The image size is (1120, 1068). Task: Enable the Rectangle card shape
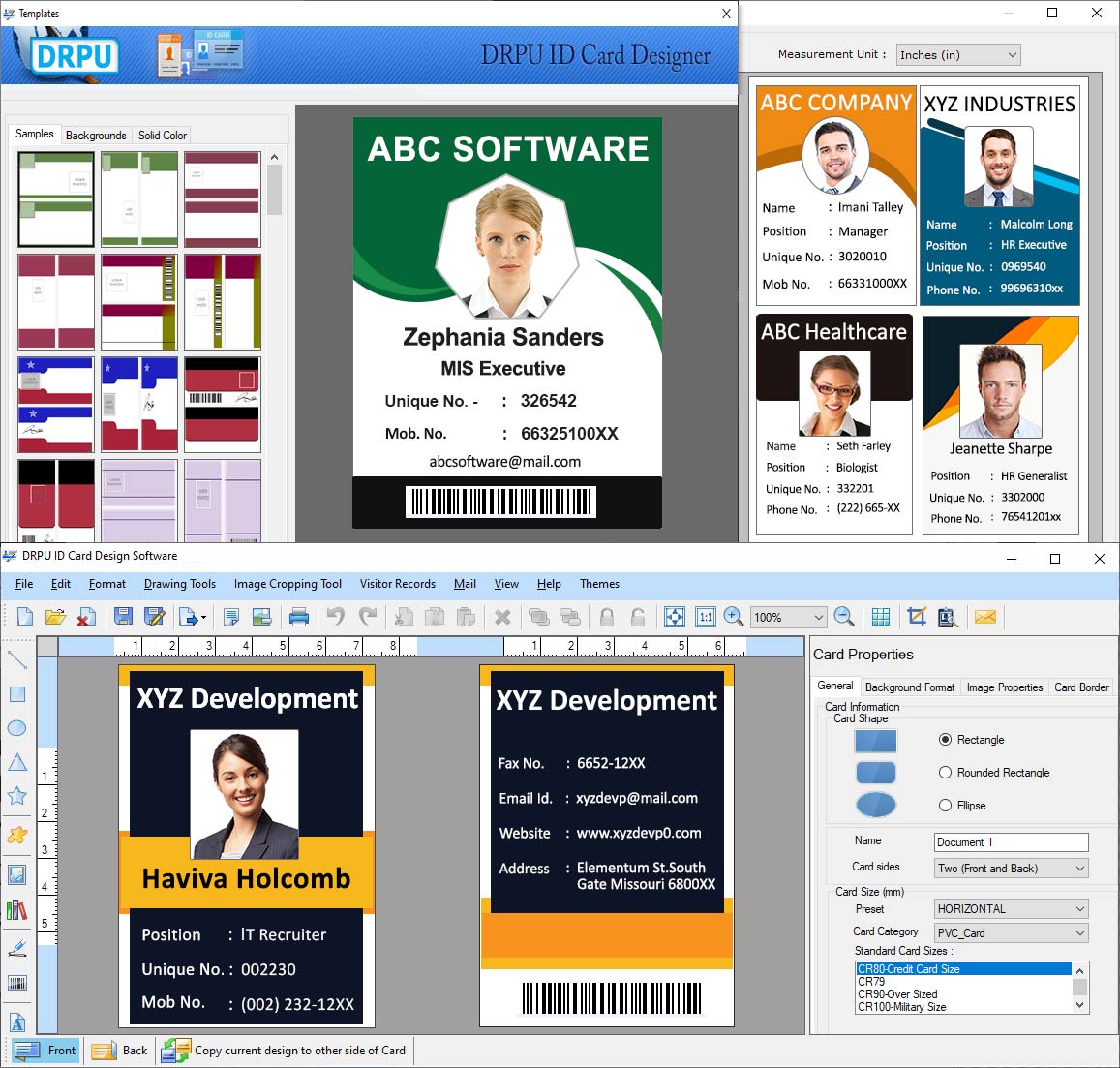coord(946,739)
